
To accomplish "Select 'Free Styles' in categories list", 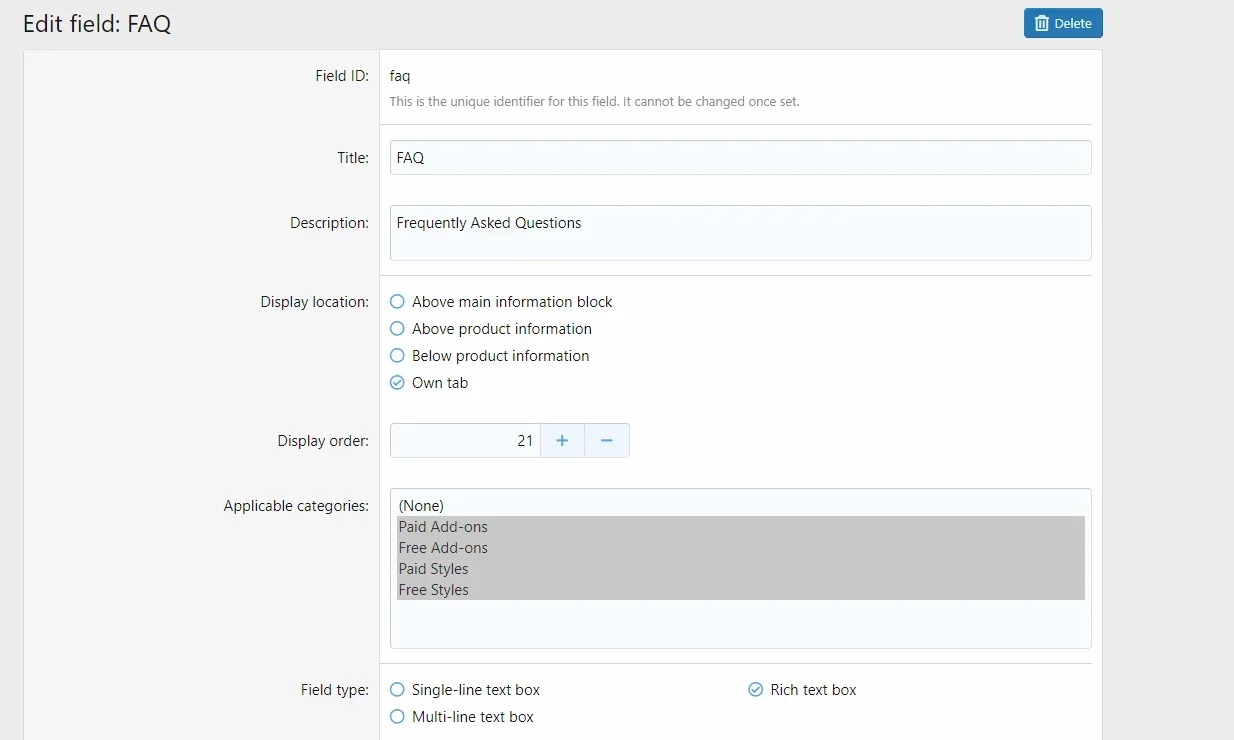I will click(740, 590).
